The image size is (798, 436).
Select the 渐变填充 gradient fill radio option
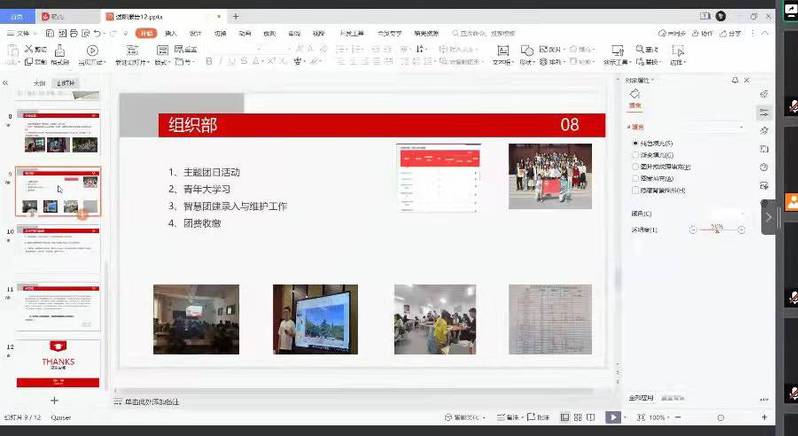[636, 155]
